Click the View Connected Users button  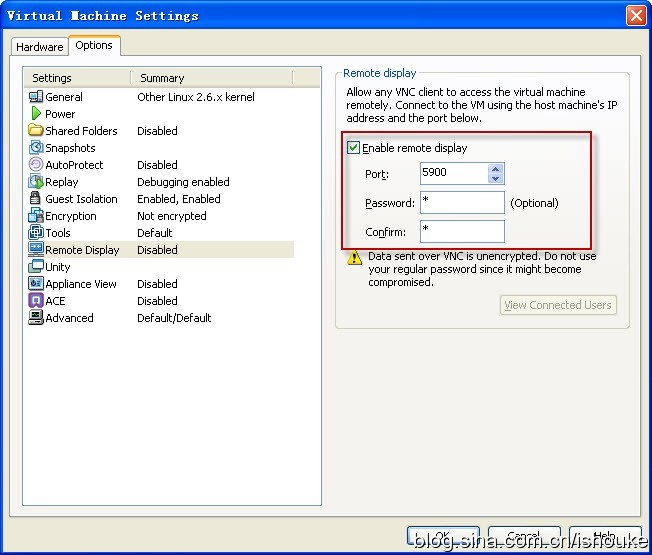coord(558,305)
